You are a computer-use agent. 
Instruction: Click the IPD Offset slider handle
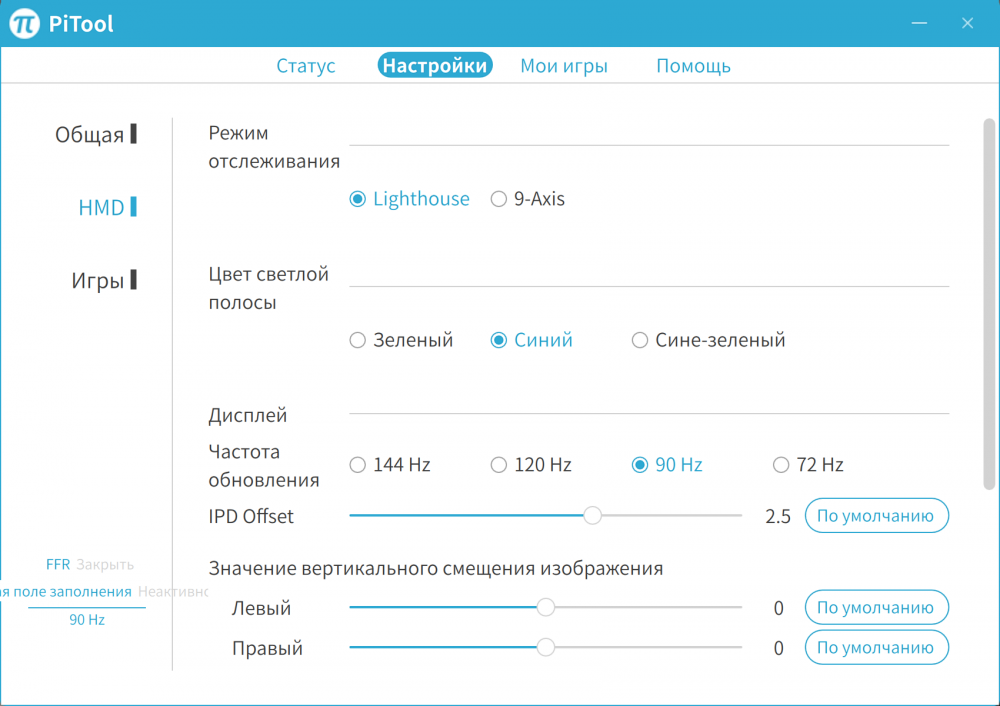pos(592,516)
